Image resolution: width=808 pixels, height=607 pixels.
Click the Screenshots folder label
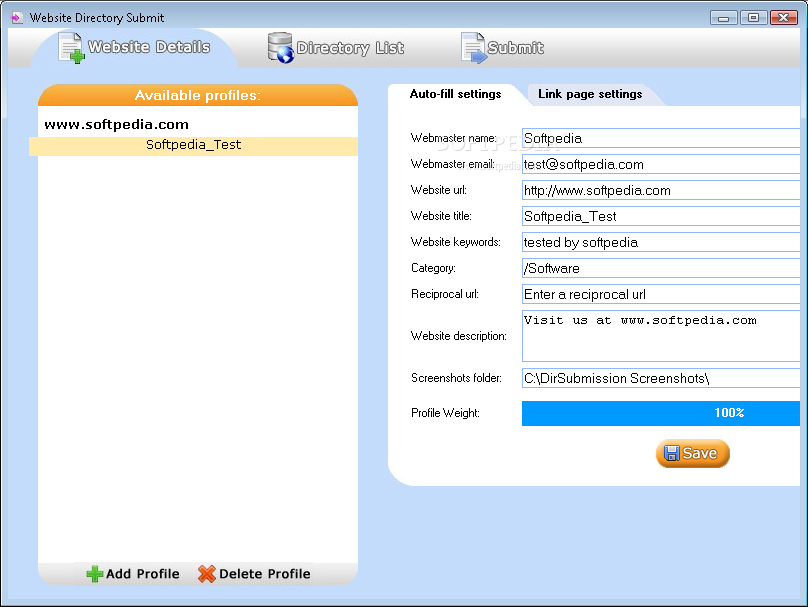(456, 378)
